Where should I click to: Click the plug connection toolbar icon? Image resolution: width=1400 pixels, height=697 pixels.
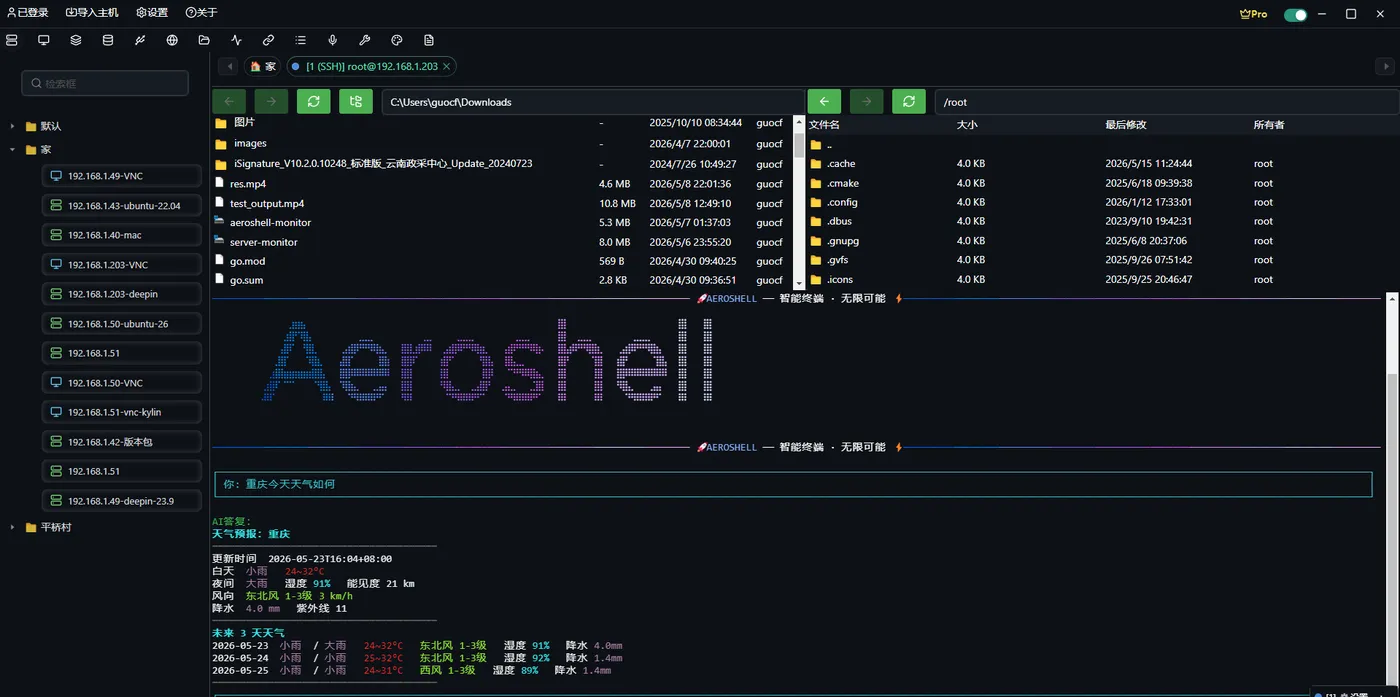140,40
